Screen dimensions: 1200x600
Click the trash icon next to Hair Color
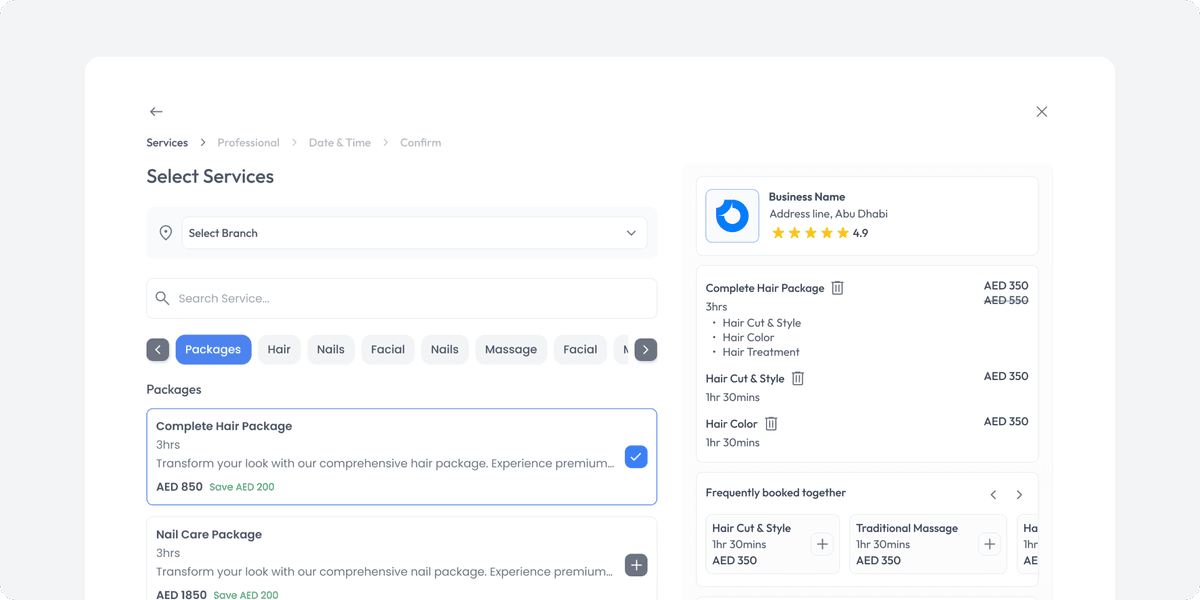tap(771, 423)
